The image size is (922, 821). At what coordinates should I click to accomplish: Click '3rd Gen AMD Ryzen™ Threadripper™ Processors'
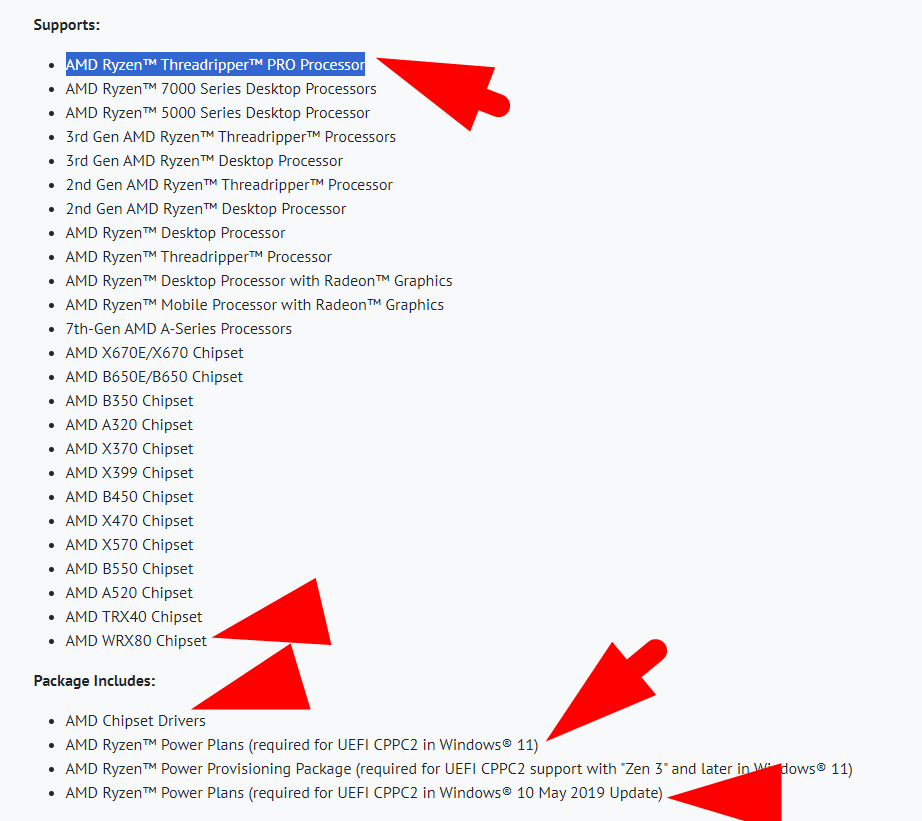pyautogui.click(x=230, y=137)
